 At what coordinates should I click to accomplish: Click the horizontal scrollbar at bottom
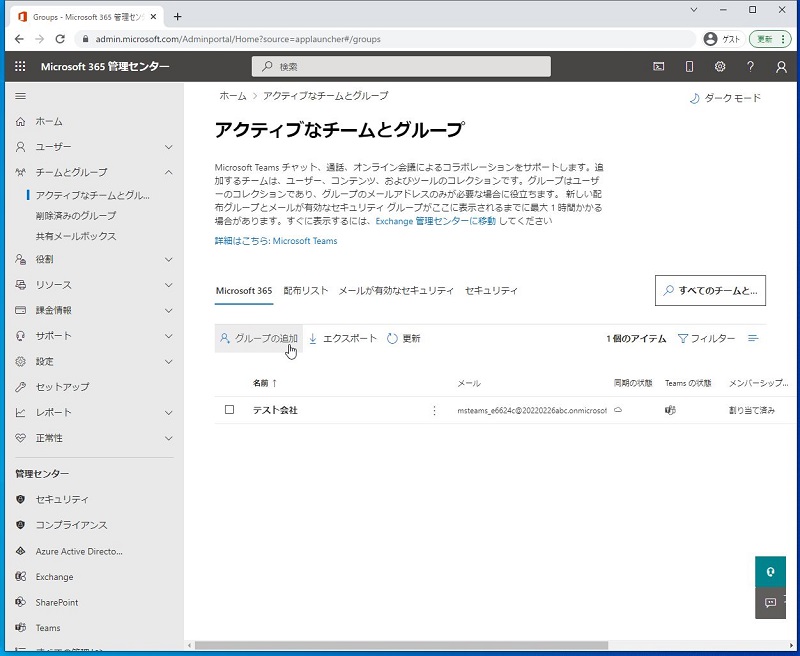tap(401, 645)
